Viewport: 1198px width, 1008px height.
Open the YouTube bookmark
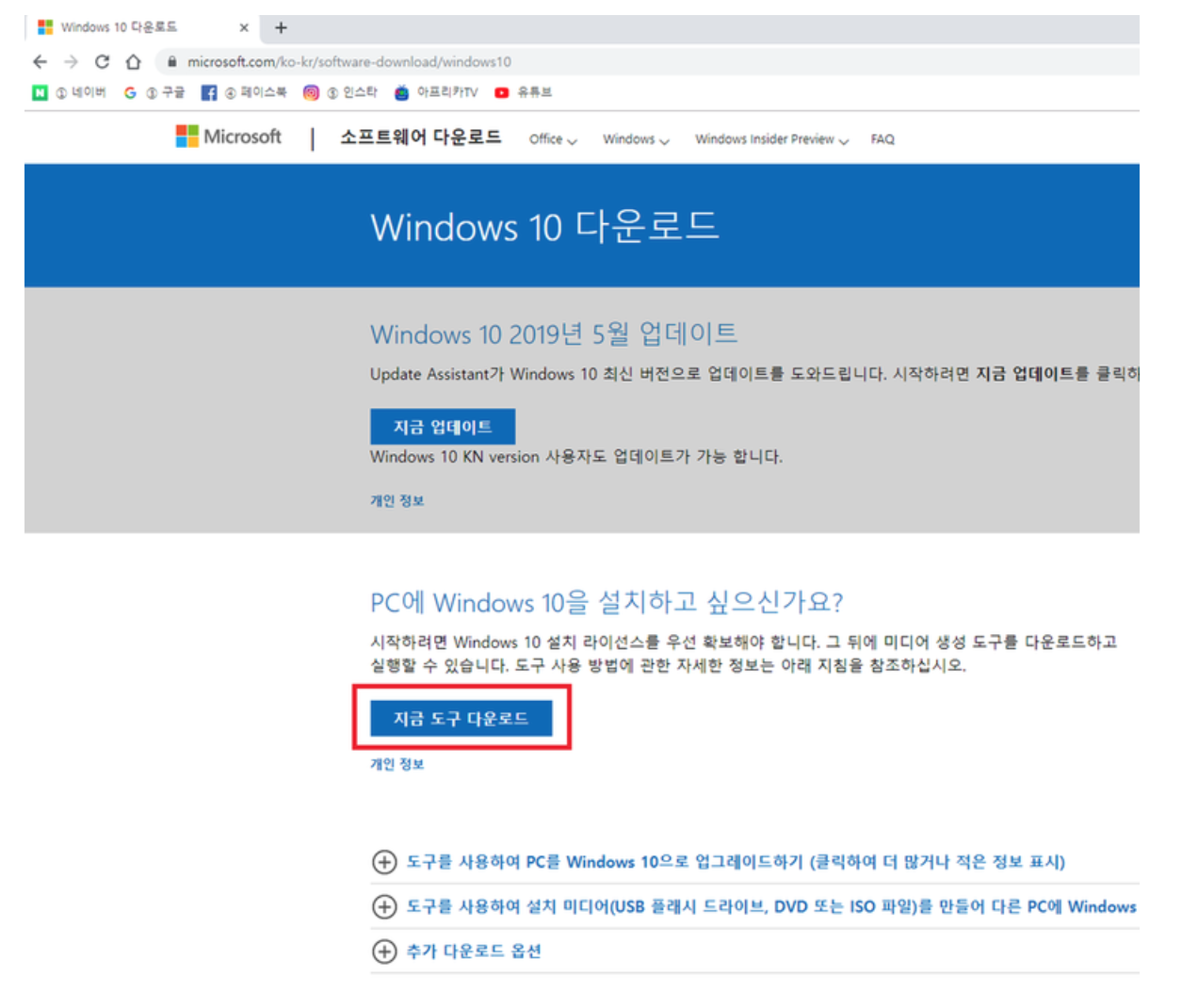pyautogui.click(x=524, y=92)
